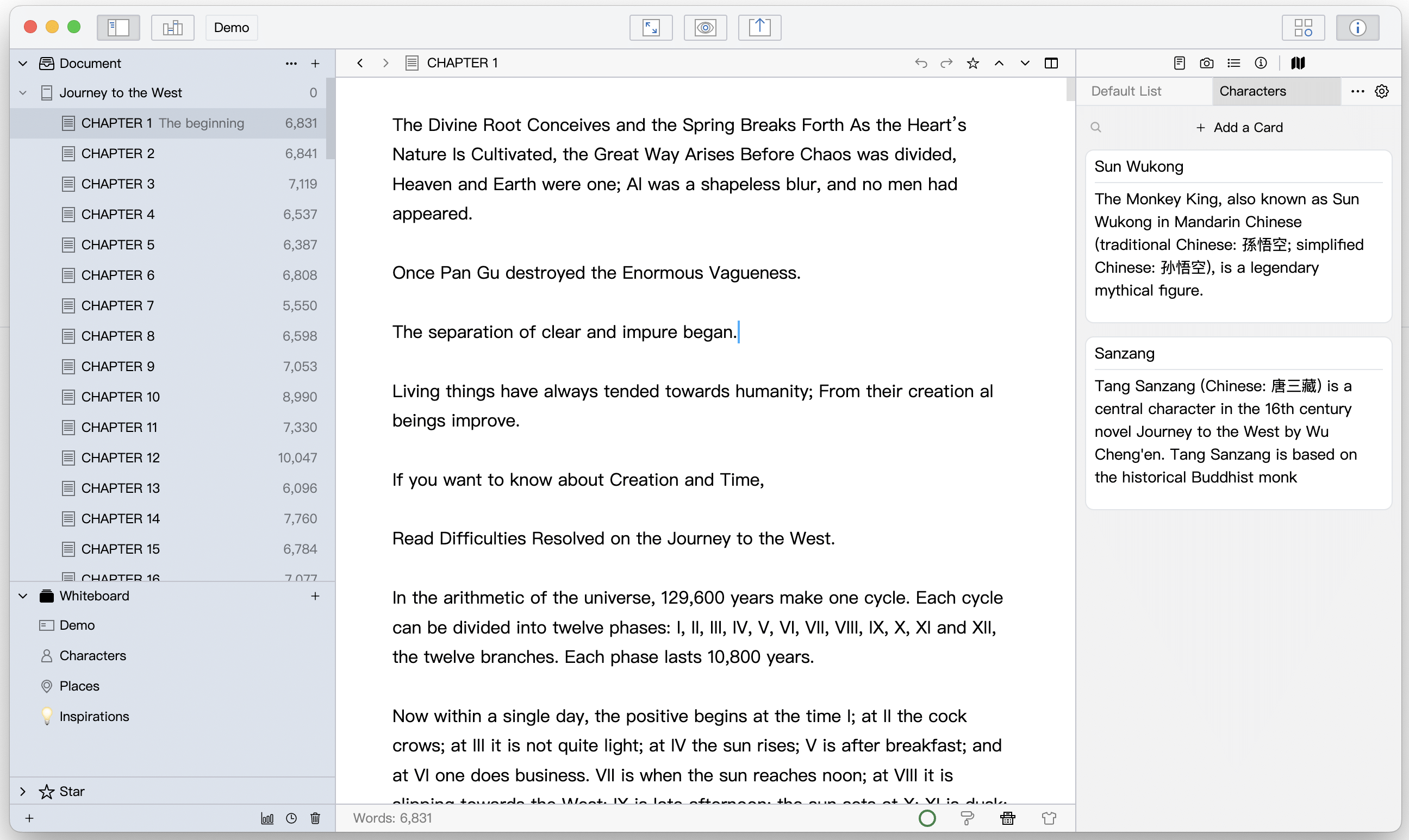The image size is (1409, 840).
Task: Open CHAPTER 12 with 10,047 words
Action: point(168,457)
